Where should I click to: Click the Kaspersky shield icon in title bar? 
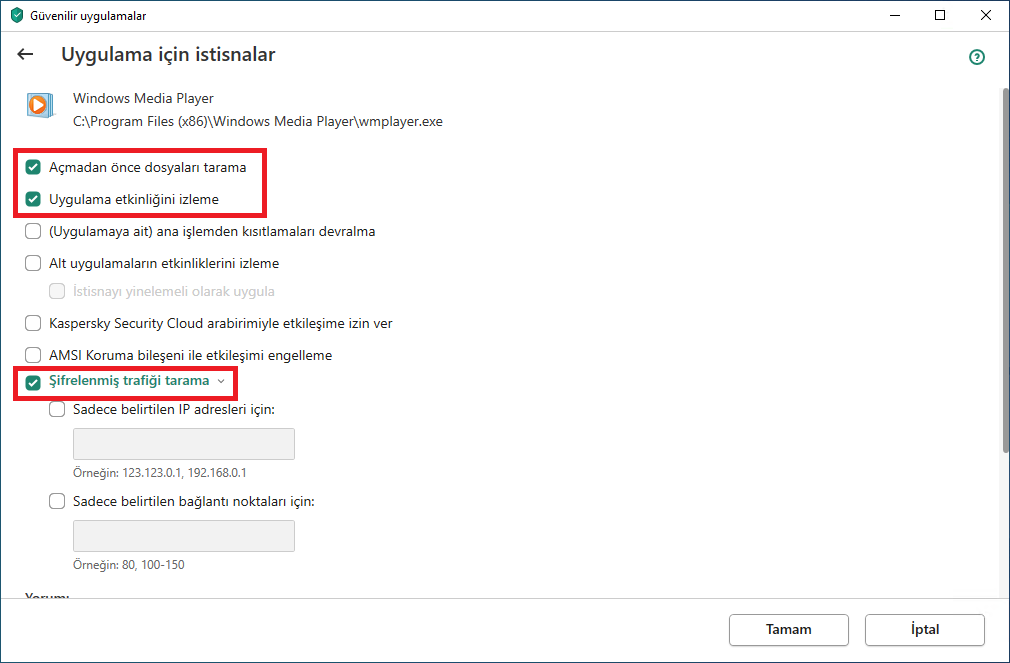point(17,15)
